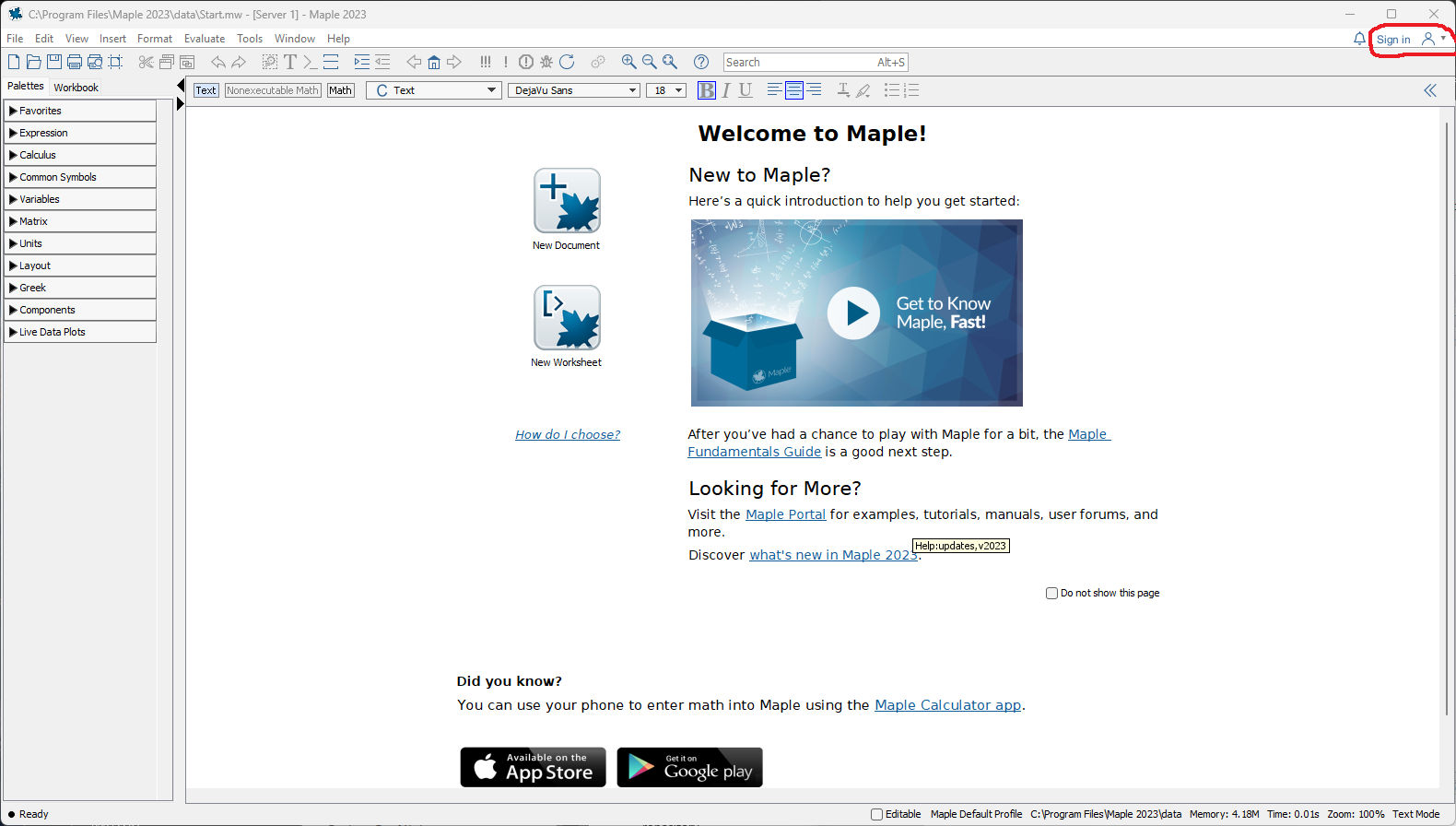Center align the text
The width and height of the screenshot is (1456, 826).
[x=793, y=90]
